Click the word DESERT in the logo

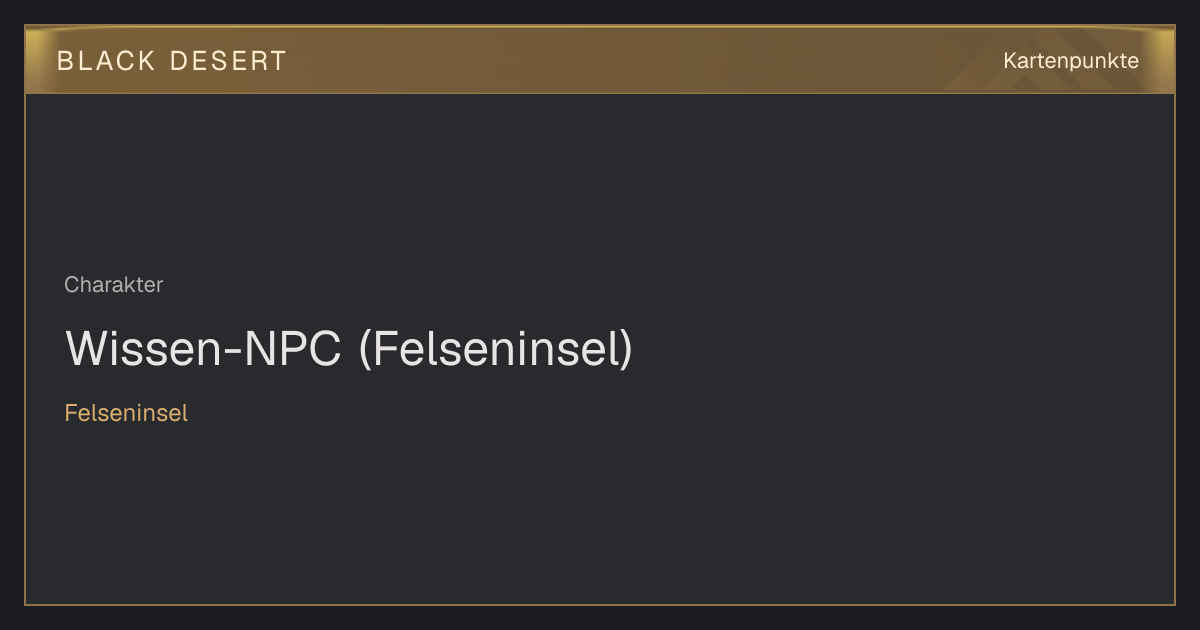tap(228, 61)
